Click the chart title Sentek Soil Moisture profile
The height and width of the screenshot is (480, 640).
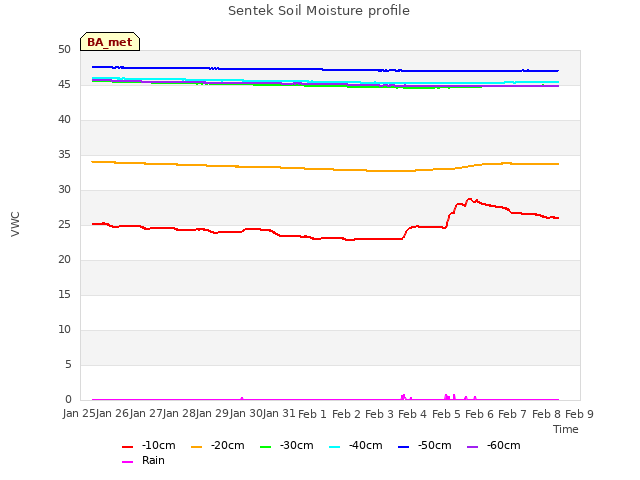click(x=319, y=11)
